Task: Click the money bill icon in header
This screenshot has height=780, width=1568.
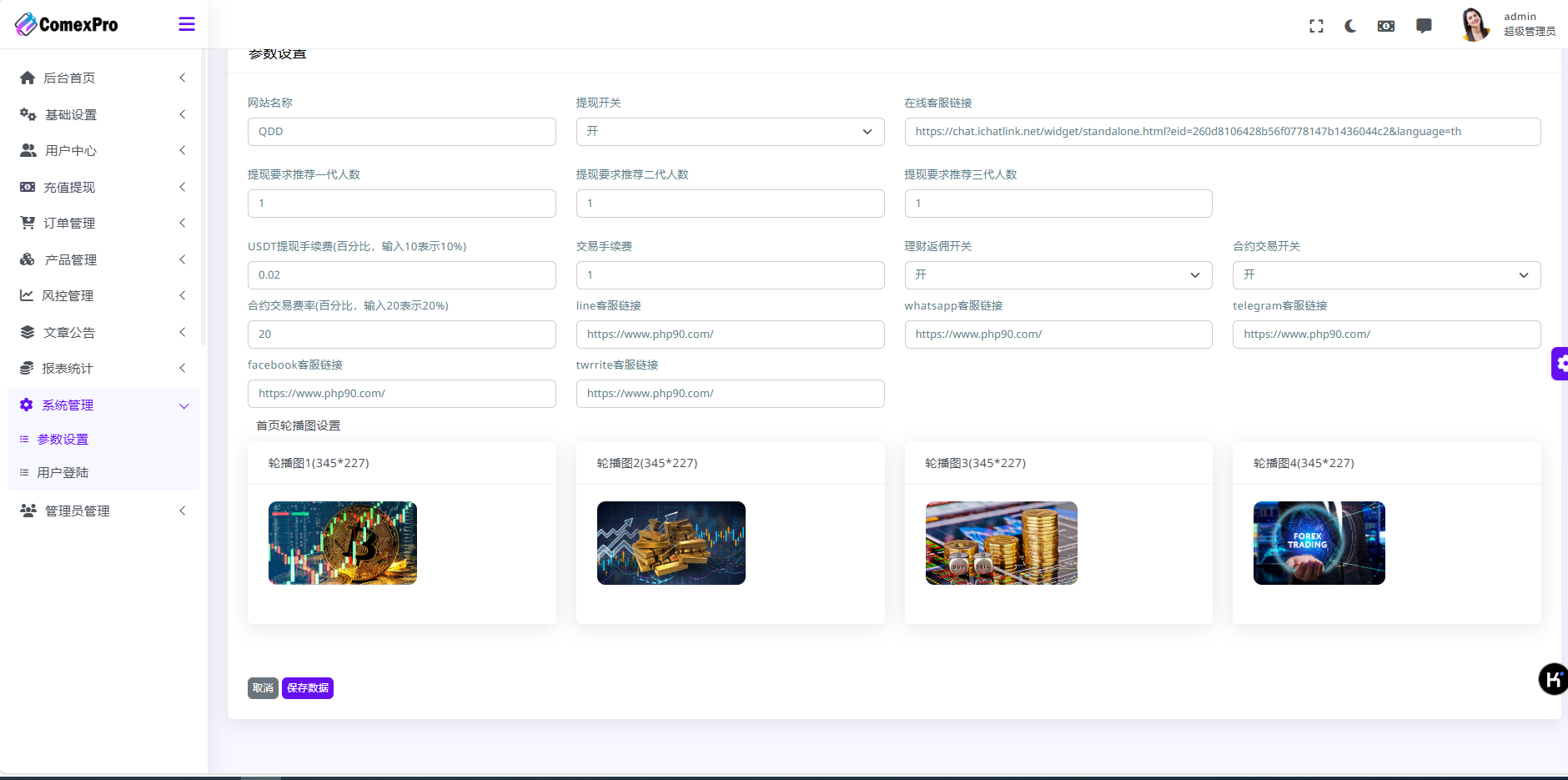Action: pyautogui.click(x=1385, y=26)
